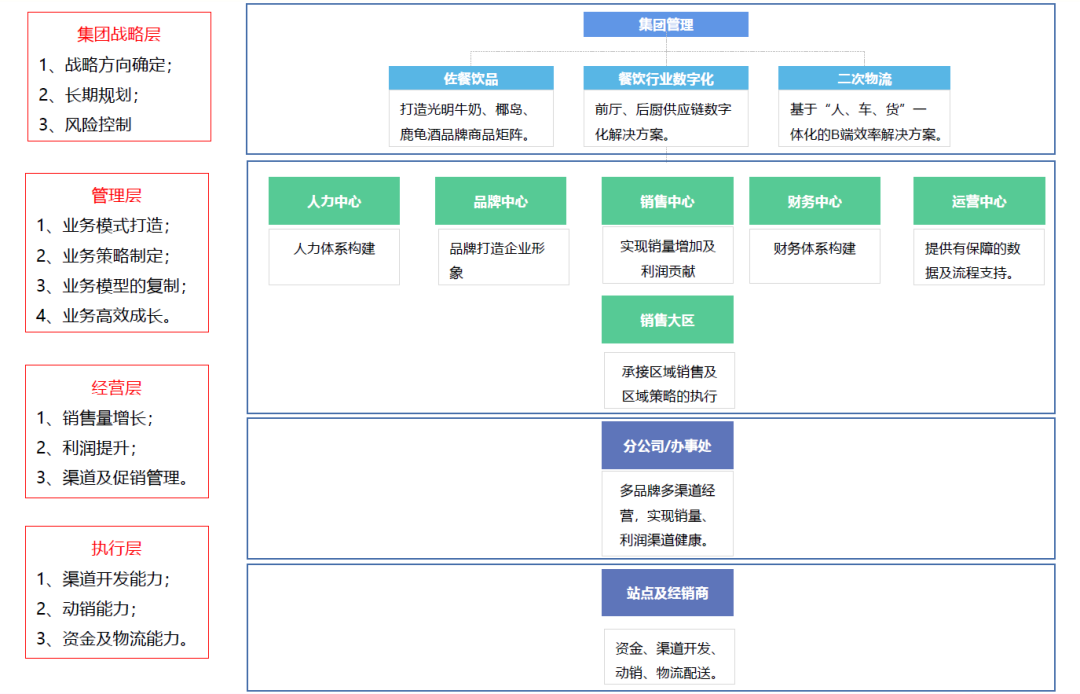Select the 站点及经销商 node
This screenshot has height=694, width=1080.
coord(666,592)
